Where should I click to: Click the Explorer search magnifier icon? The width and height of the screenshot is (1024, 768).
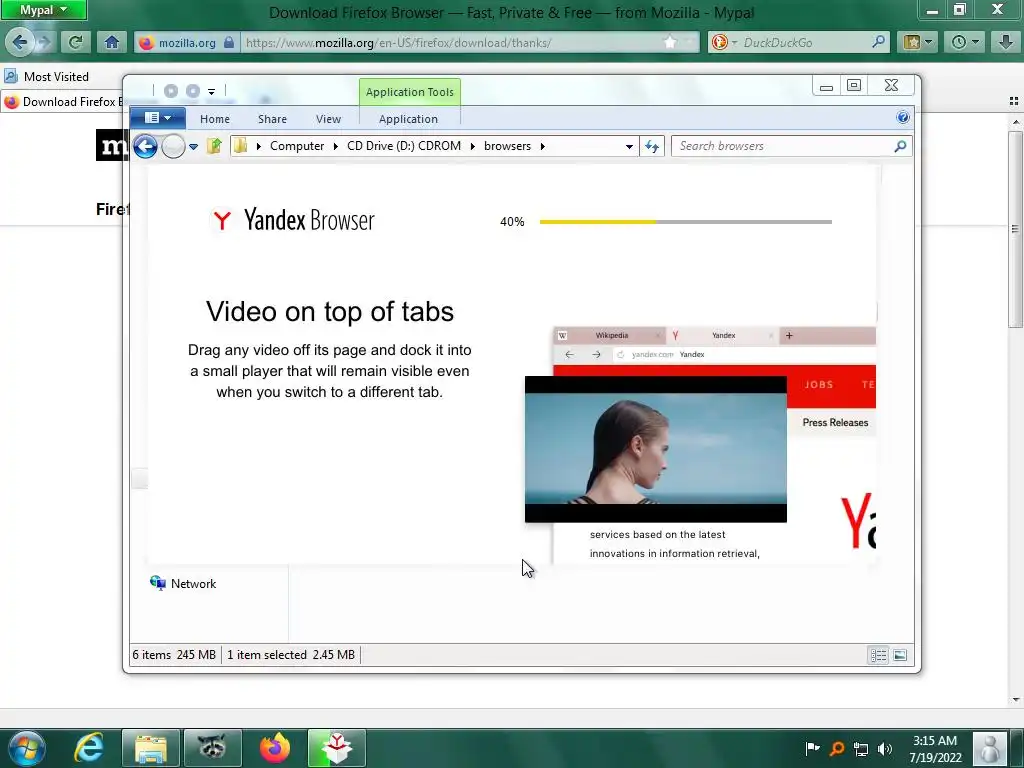tap(900, 146)
